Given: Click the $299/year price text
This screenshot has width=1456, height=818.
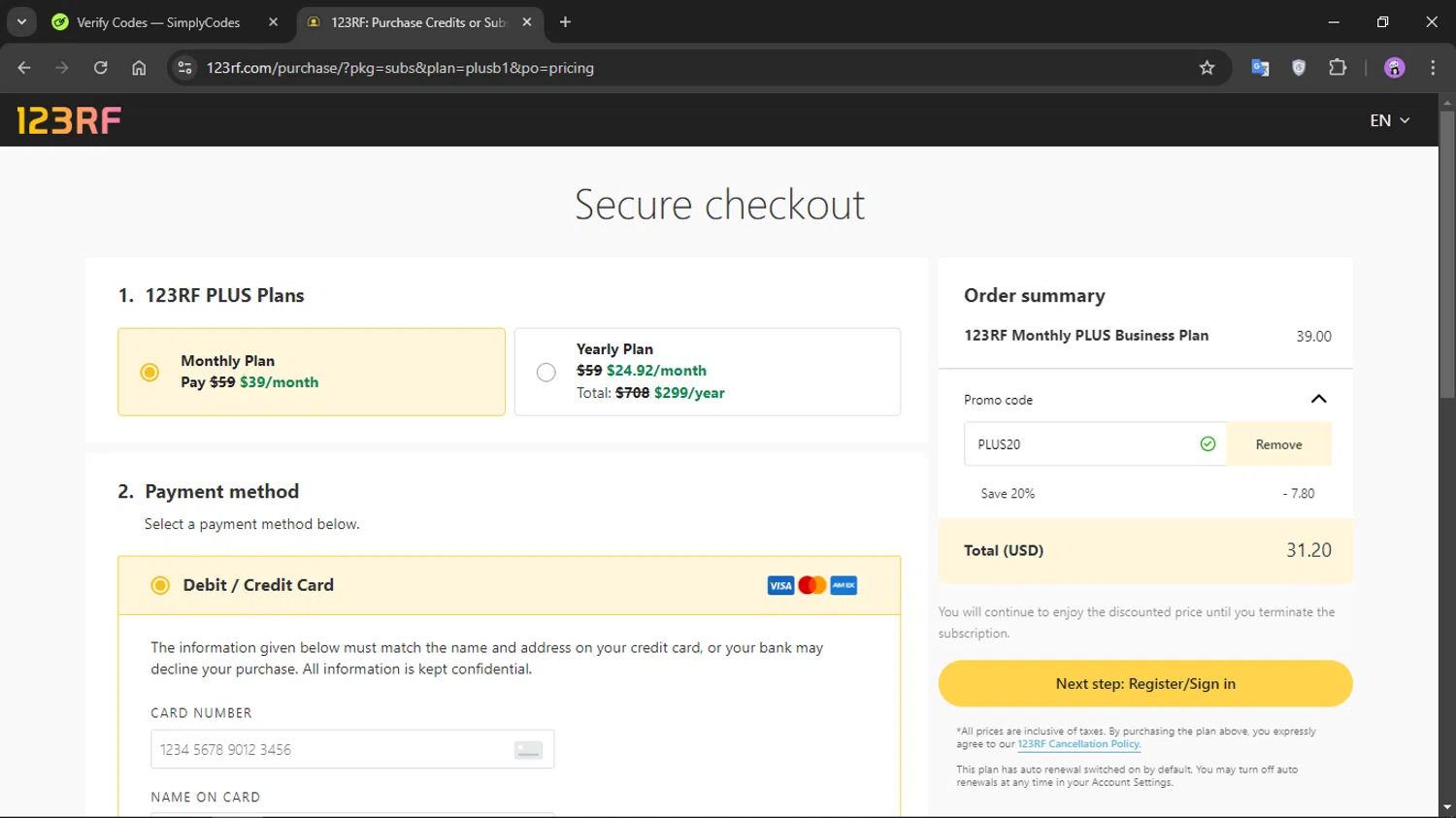Looking at the screenshot, I should tap(689, 393).
